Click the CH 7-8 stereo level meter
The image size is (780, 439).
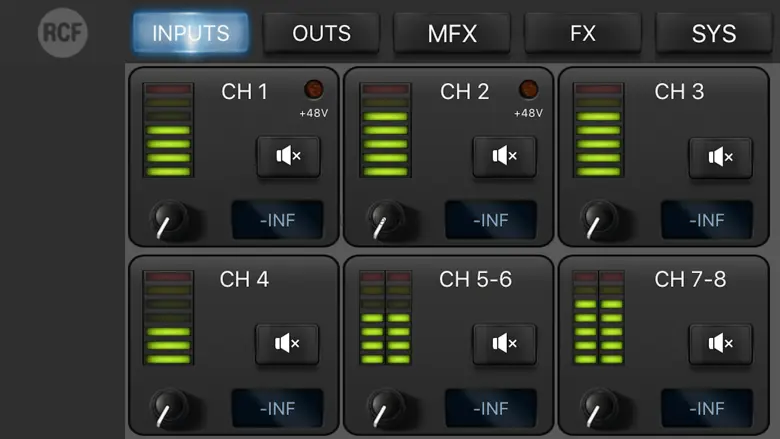click(x=598, y=318)
